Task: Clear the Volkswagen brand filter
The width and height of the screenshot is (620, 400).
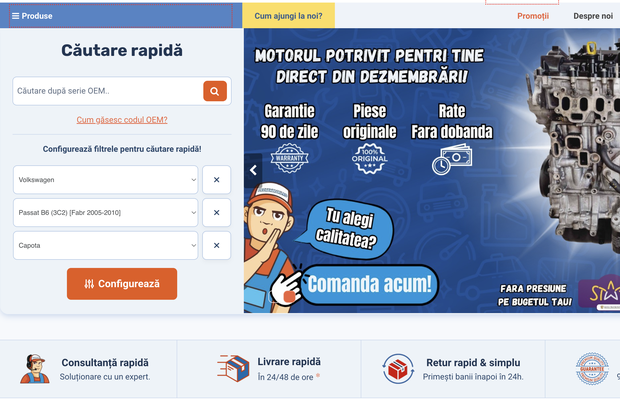Action: click(x=216, y=180)
